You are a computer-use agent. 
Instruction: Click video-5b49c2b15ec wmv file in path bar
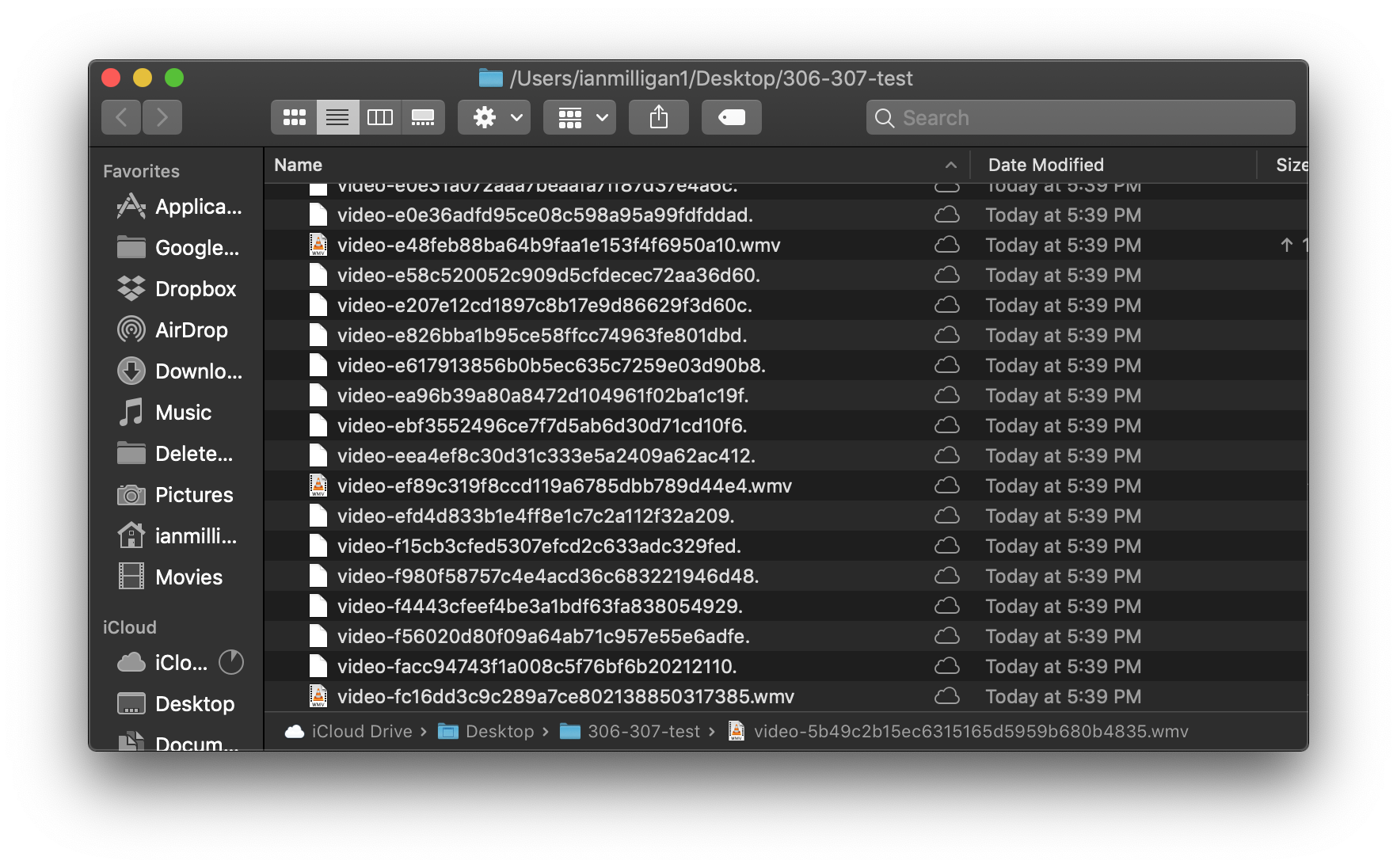[x=958, y=731]
